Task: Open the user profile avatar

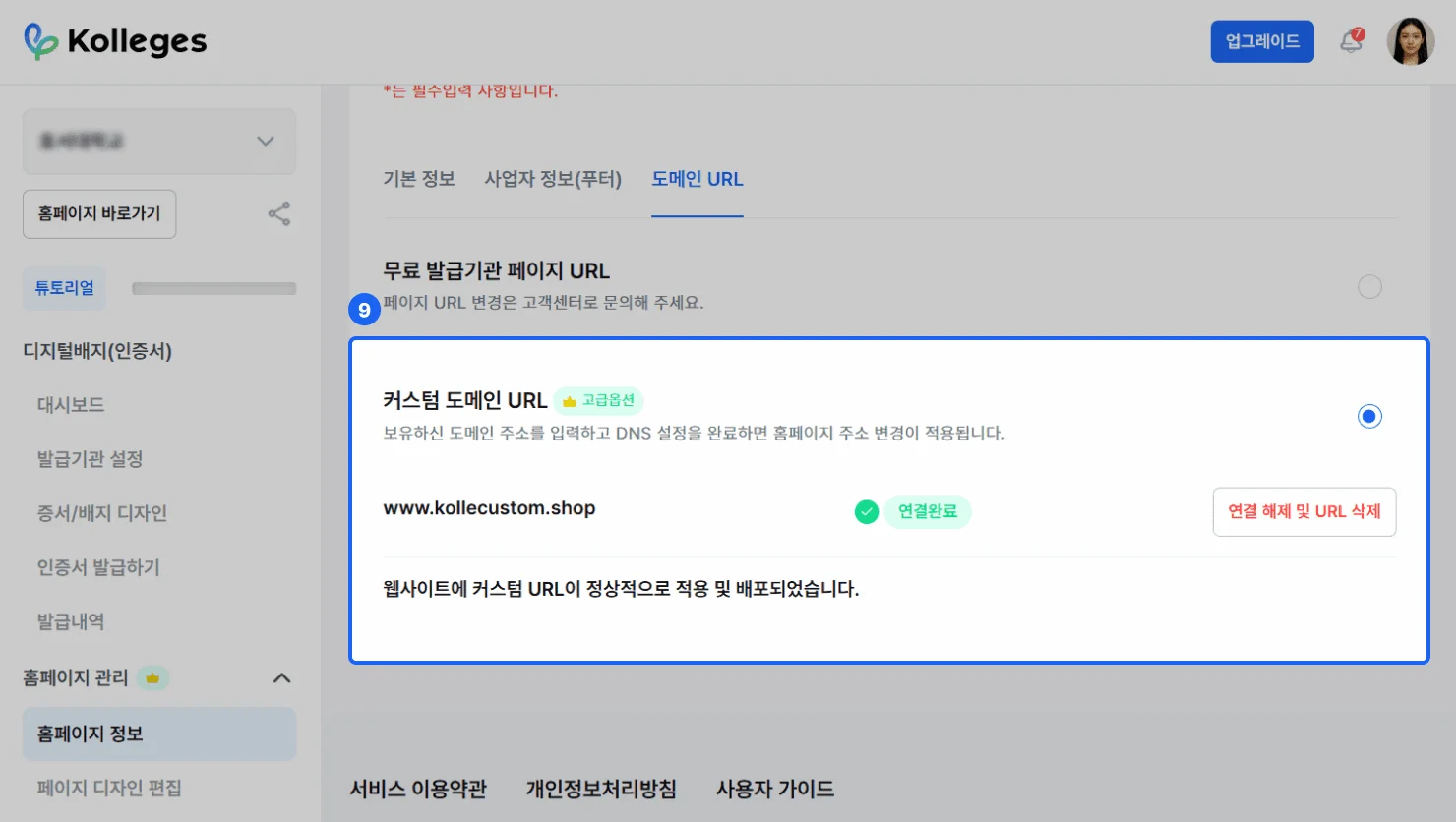Action: [x=1410, y=41]
